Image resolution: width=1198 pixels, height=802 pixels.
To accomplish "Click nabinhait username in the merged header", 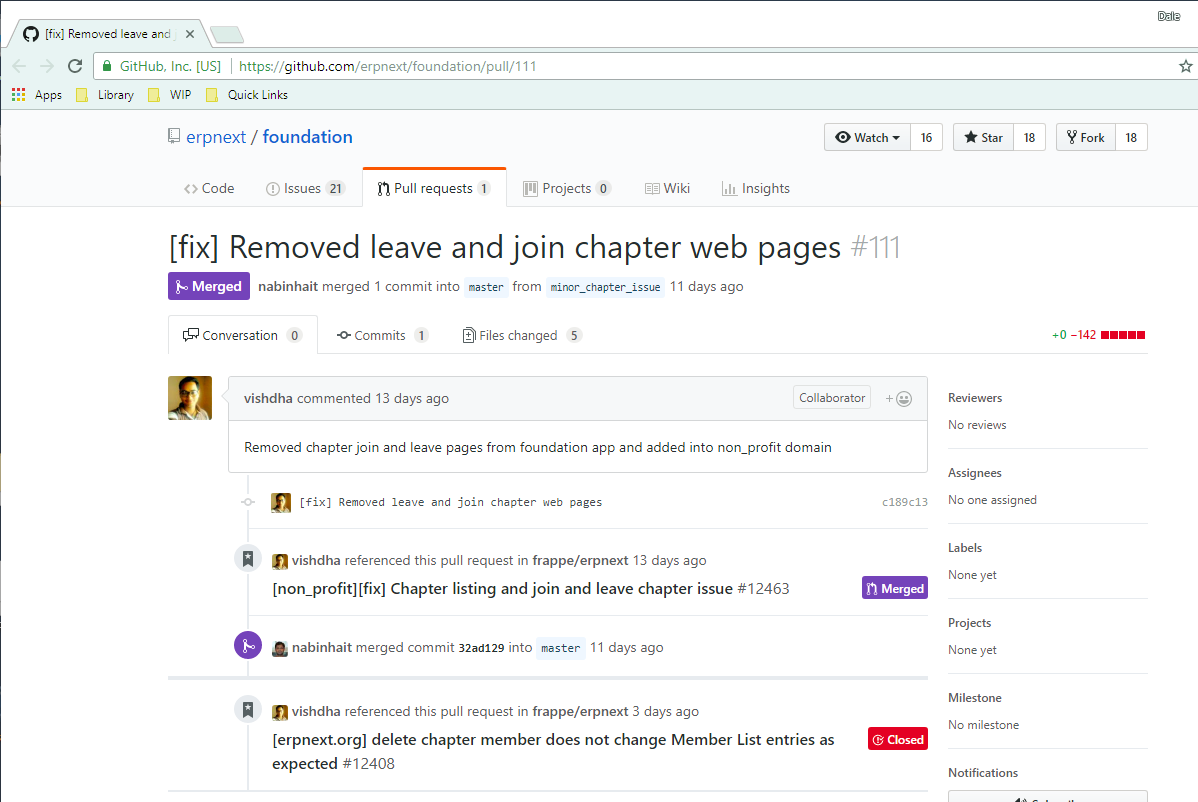I will coord(288,286).
